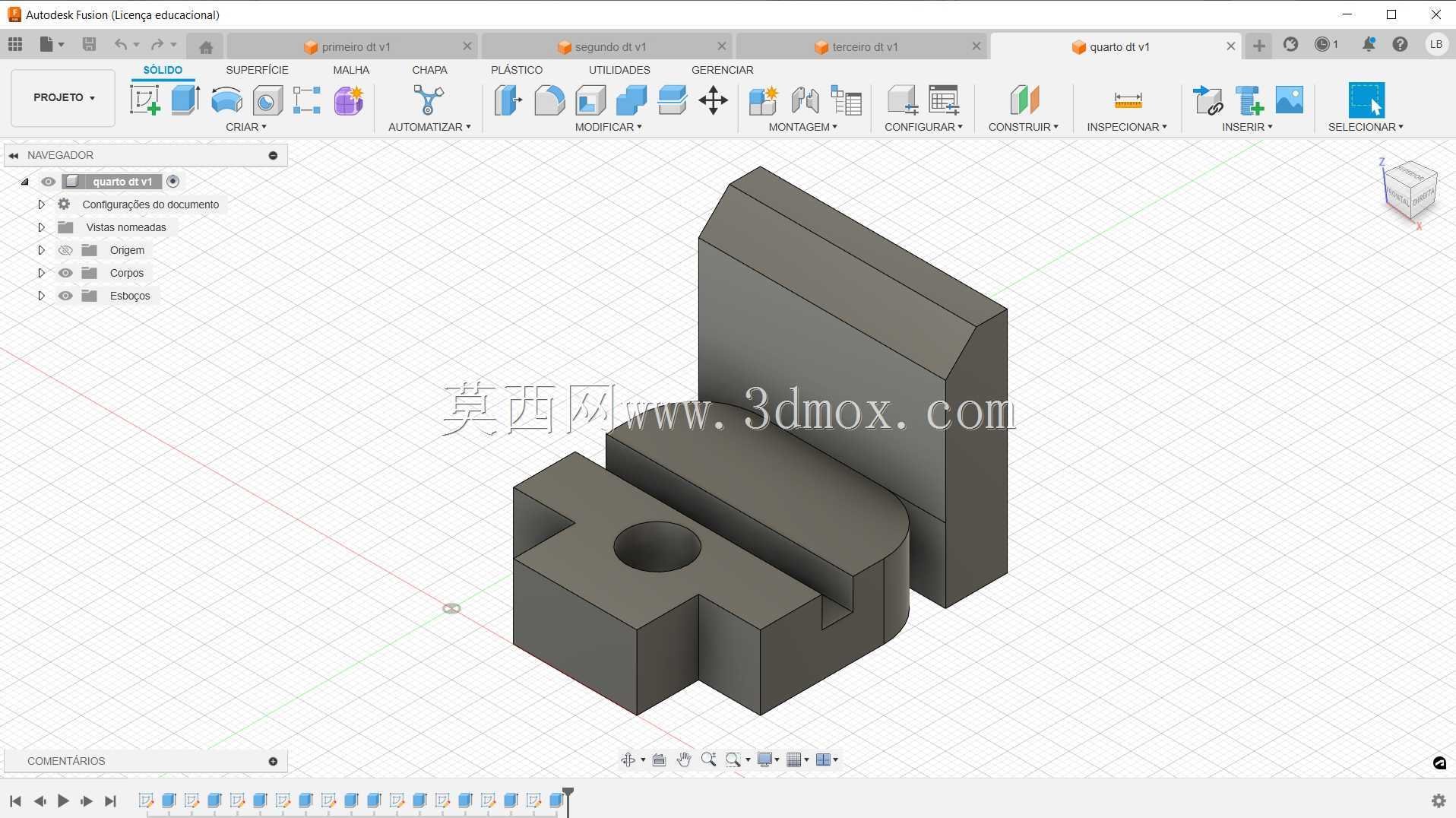Switch to the PLÁSTICO tab
Viewport: 1456px width, 818px height.
click(x=517, y=70)
